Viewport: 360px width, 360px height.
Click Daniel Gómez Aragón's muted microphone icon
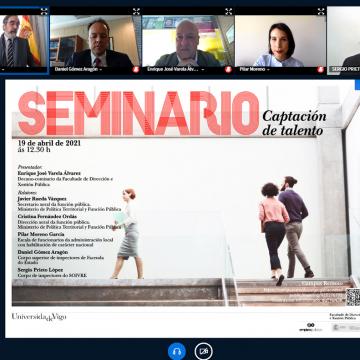coord(136,69)
